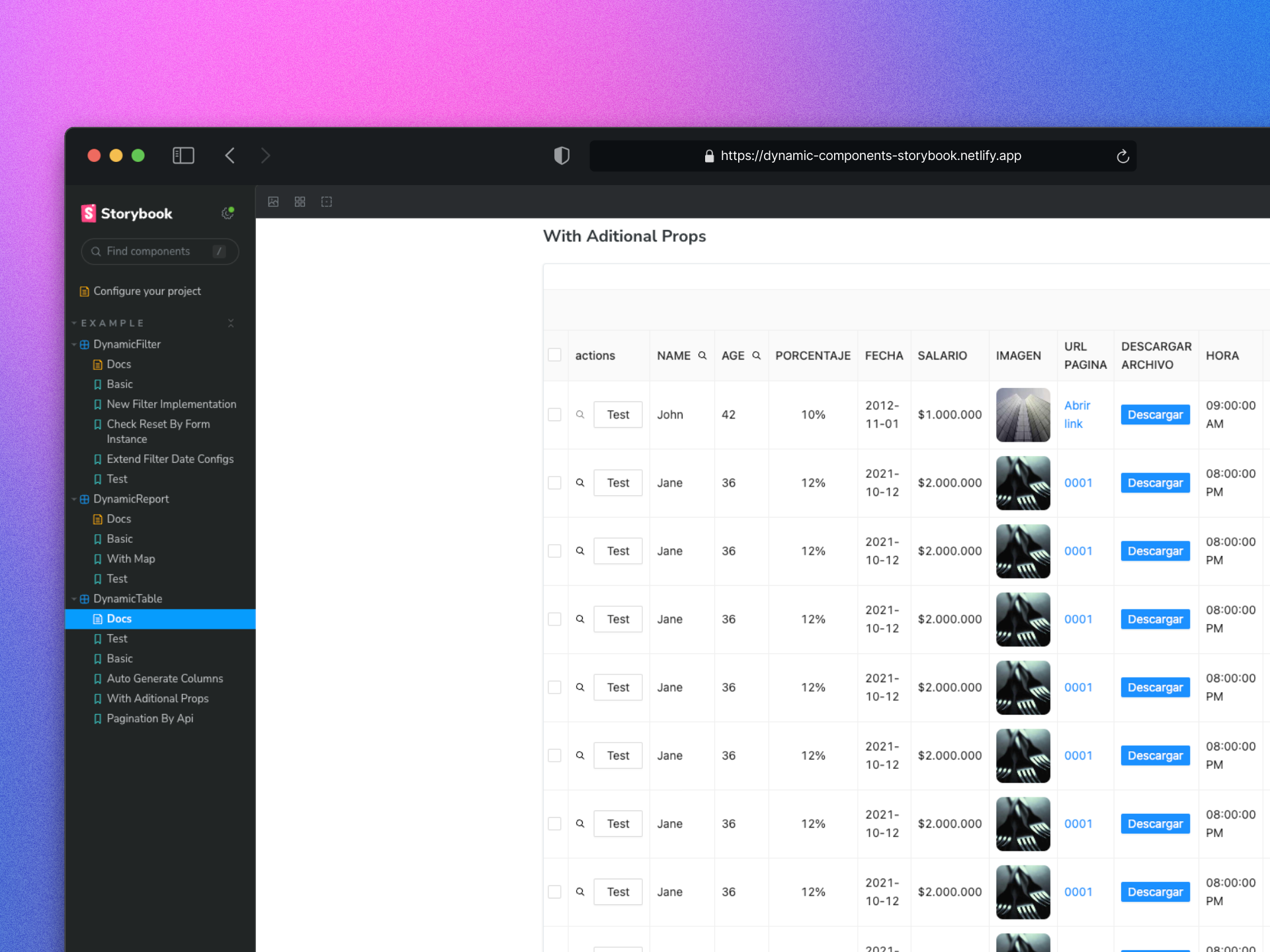Check the first Jane row checkbox
Viewport: 1270px width, 952px height.
coord(555,483)
